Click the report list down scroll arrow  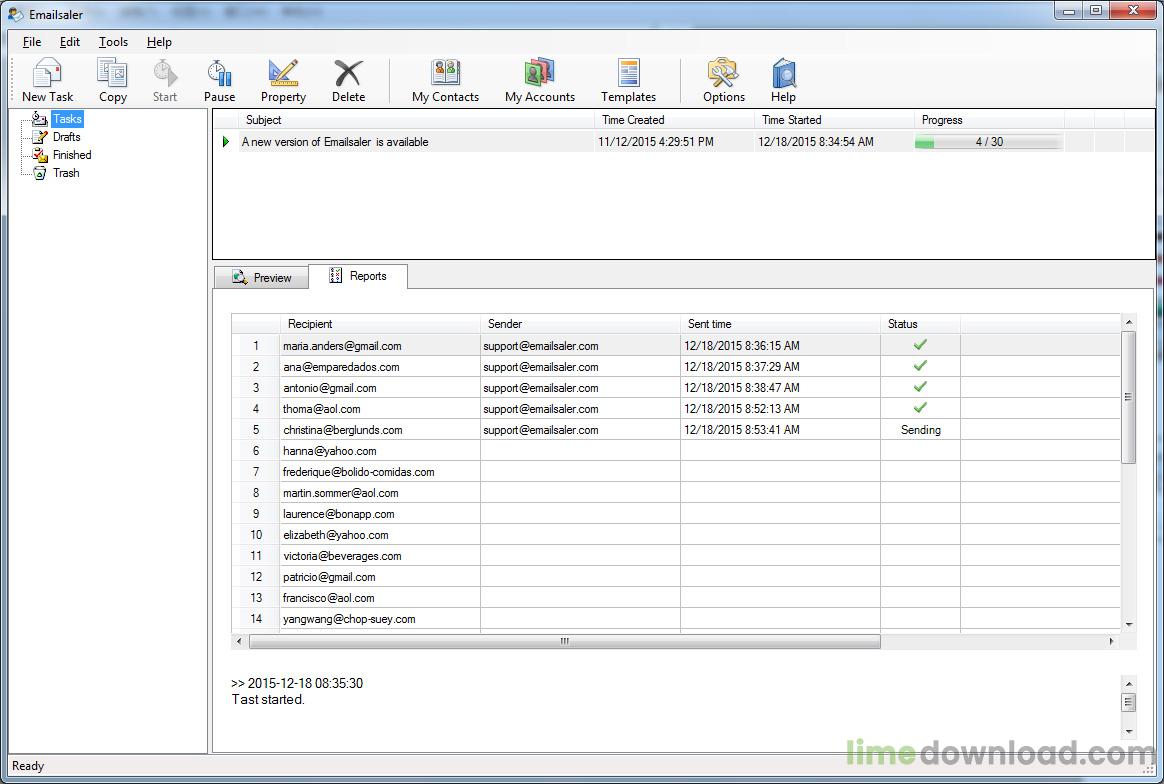pyautogui.click(x=1128, y=624)
